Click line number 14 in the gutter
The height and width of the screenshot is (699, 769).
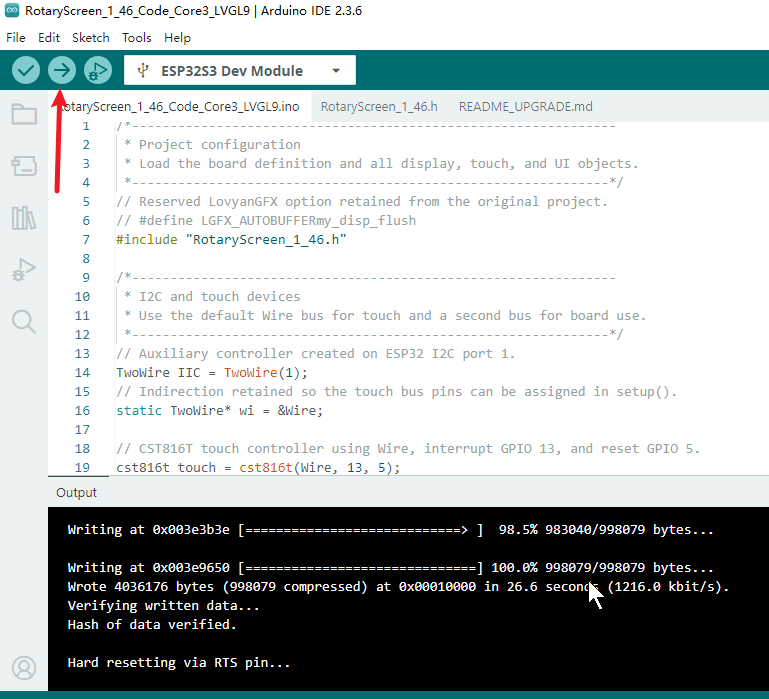82,372
